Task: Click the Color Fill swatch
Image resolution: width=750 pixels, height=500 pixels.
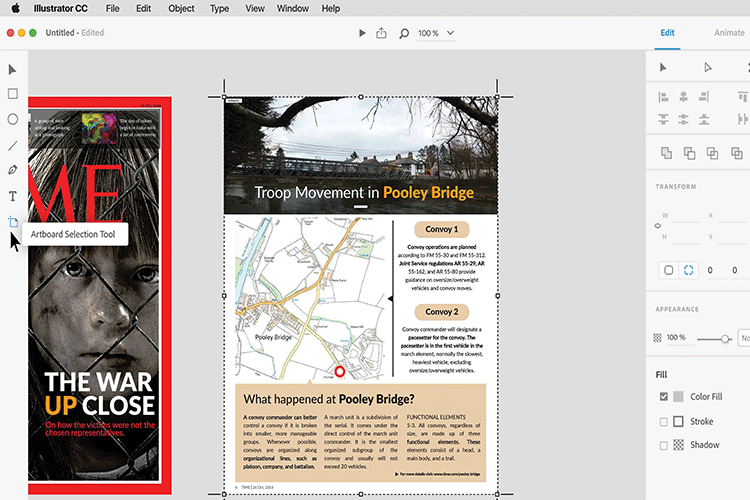Action: point(679,397)
